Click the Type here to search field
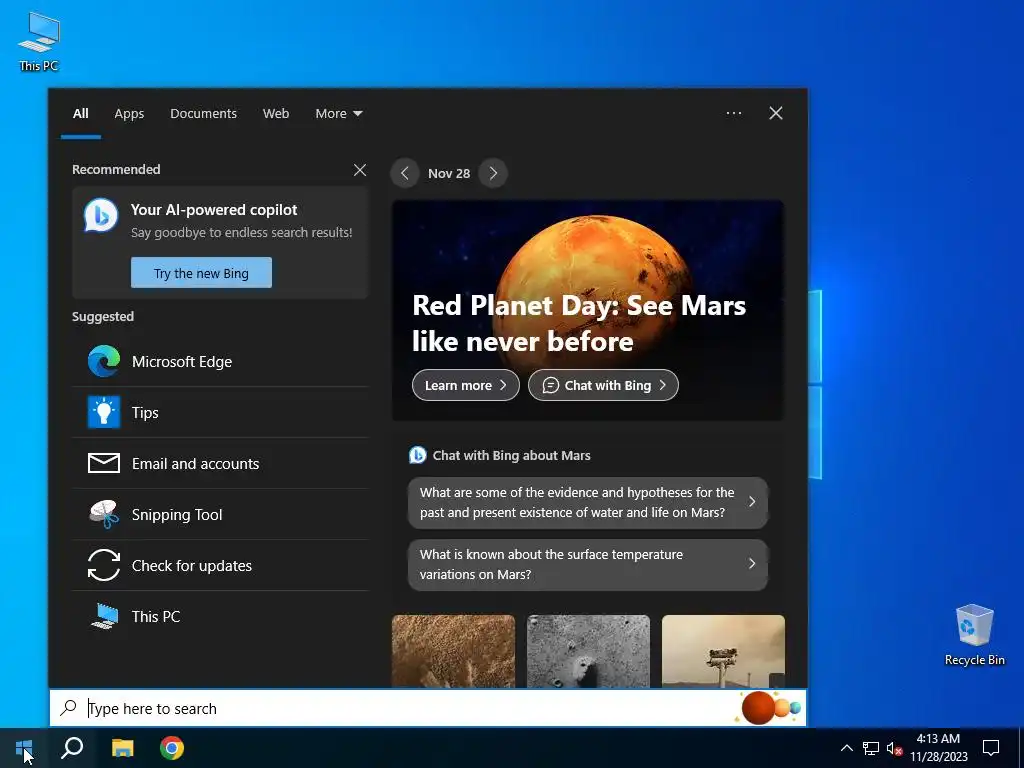The width and height of the screenshot is (1024, 768). [x=428, y=708]
